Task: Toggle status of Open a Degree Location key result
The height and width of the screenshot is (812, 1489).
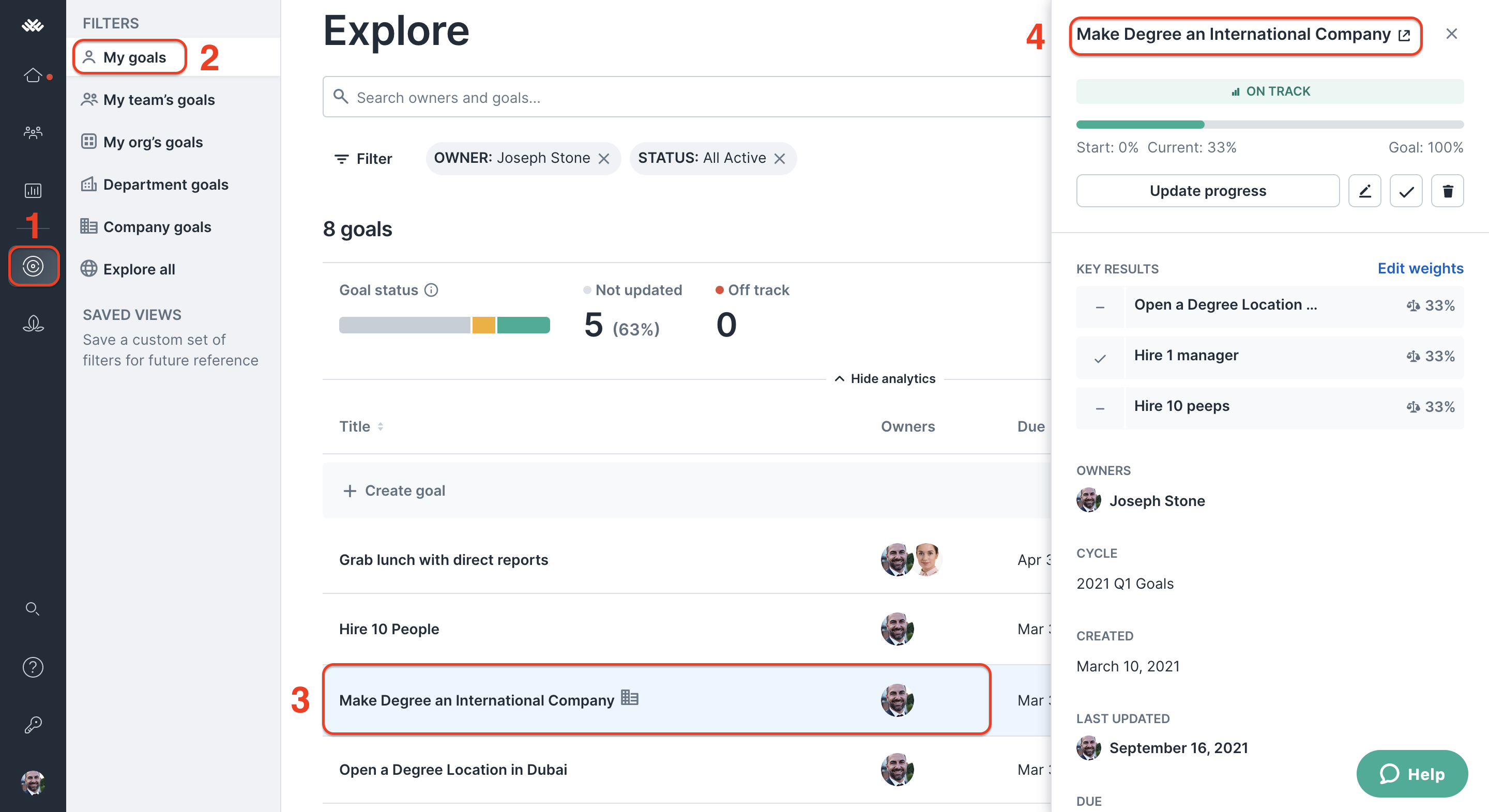Action: [x=1100, y=307]
